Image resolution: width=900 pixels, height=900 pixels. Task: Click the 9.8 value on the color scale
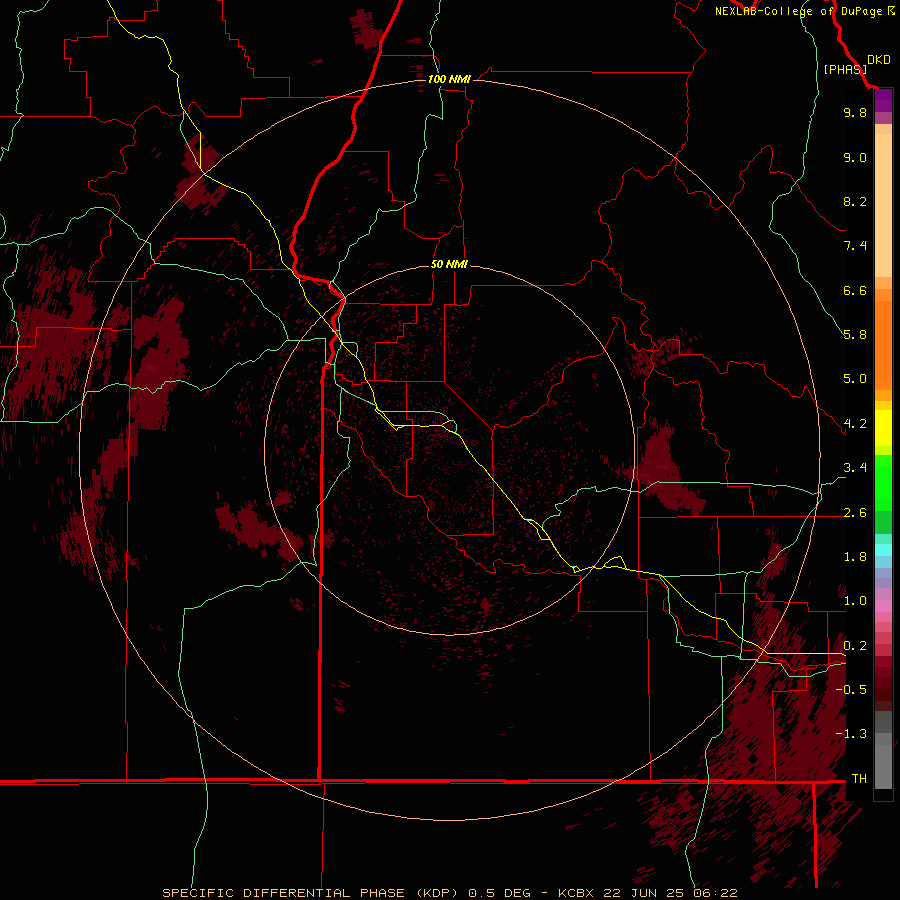[855, 112]
